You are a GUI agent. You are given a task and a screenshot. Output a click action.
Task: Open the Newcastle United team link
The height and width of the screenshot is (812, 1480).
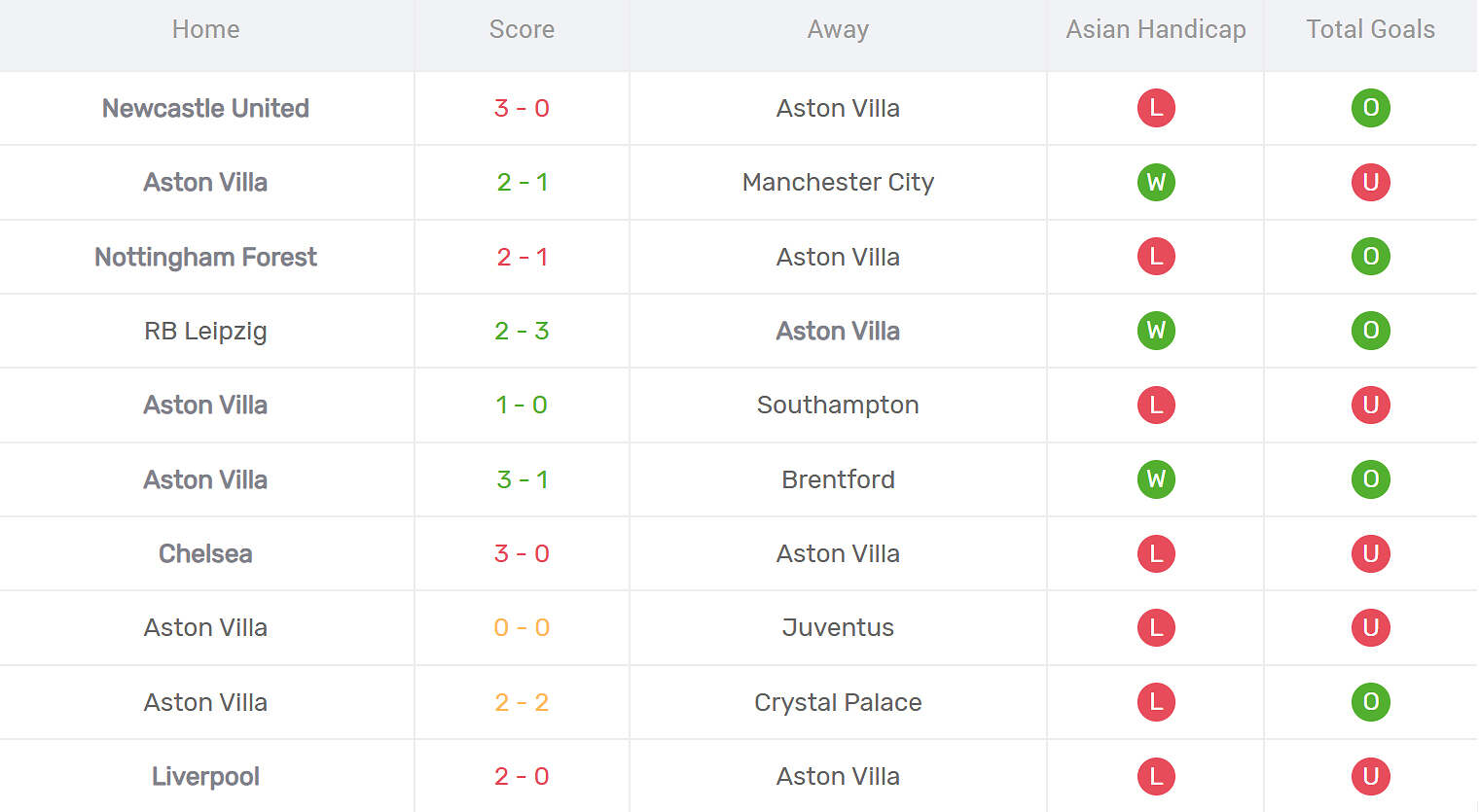click(205, 108)
